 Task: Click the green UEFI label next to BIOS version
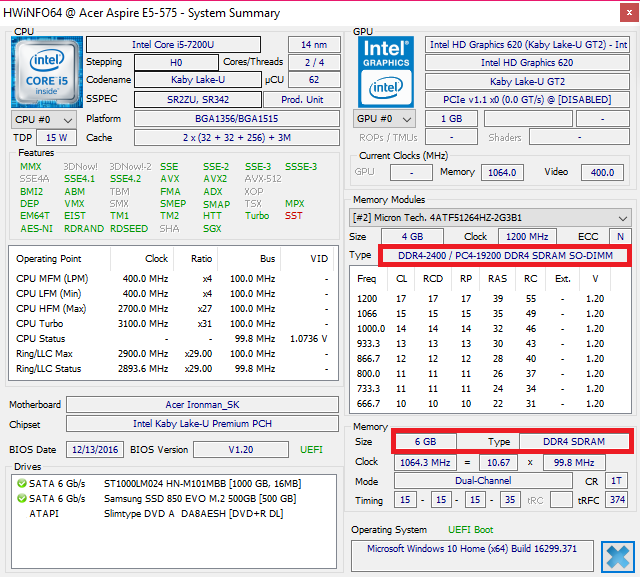coord(311,450)
